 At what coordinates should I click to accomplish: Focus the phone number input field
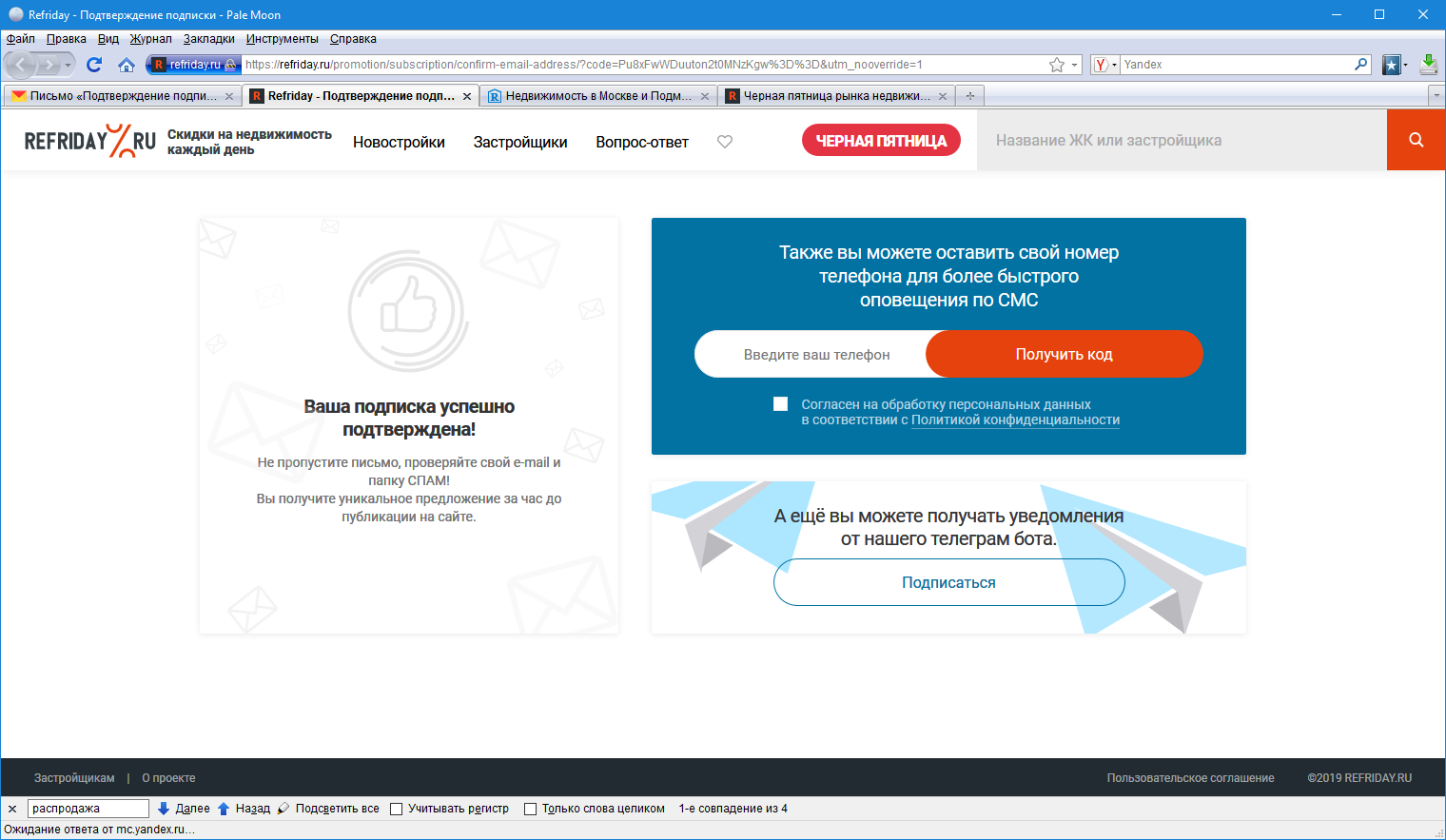point(816,354)
